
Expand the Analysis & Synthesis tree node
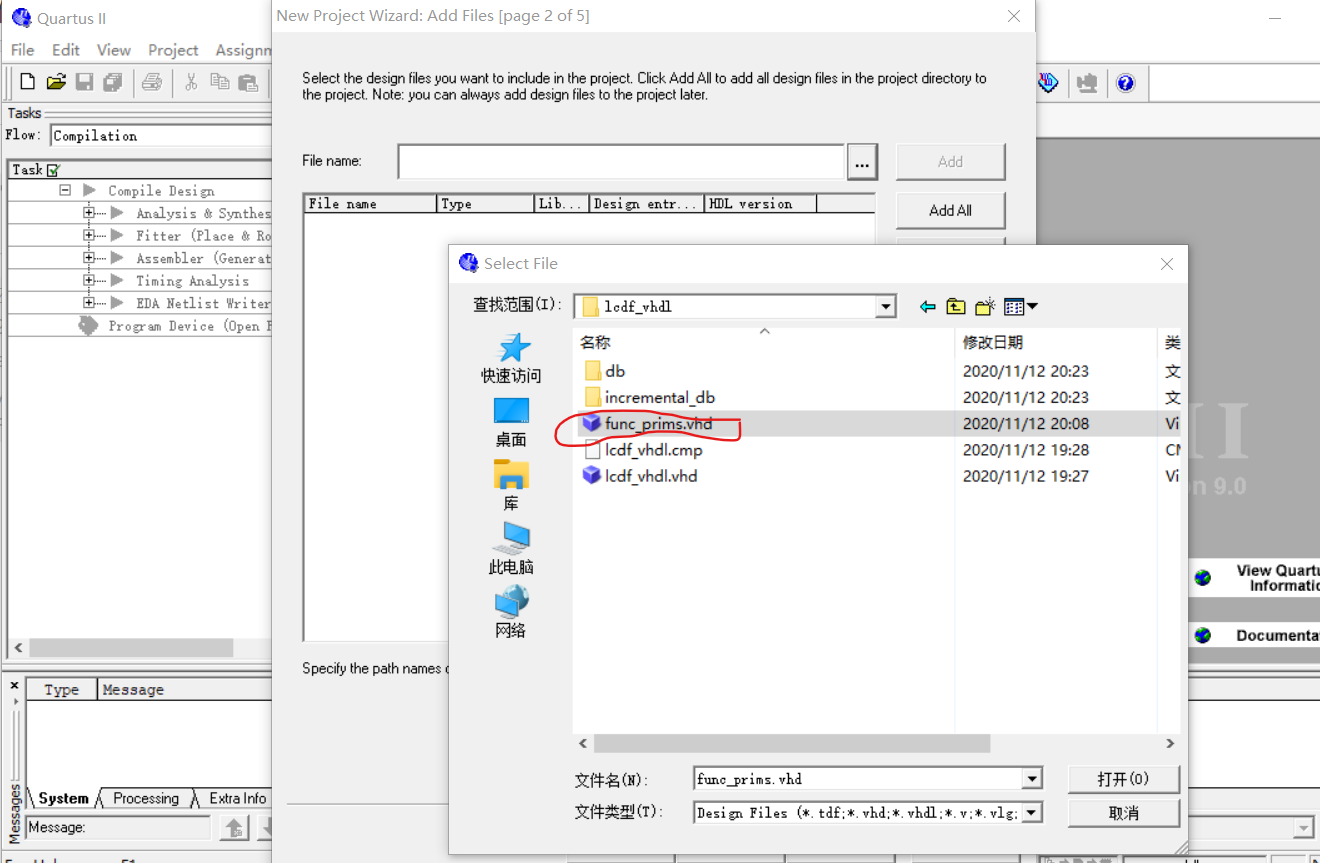pyautogui.click(x=87, y=212)
